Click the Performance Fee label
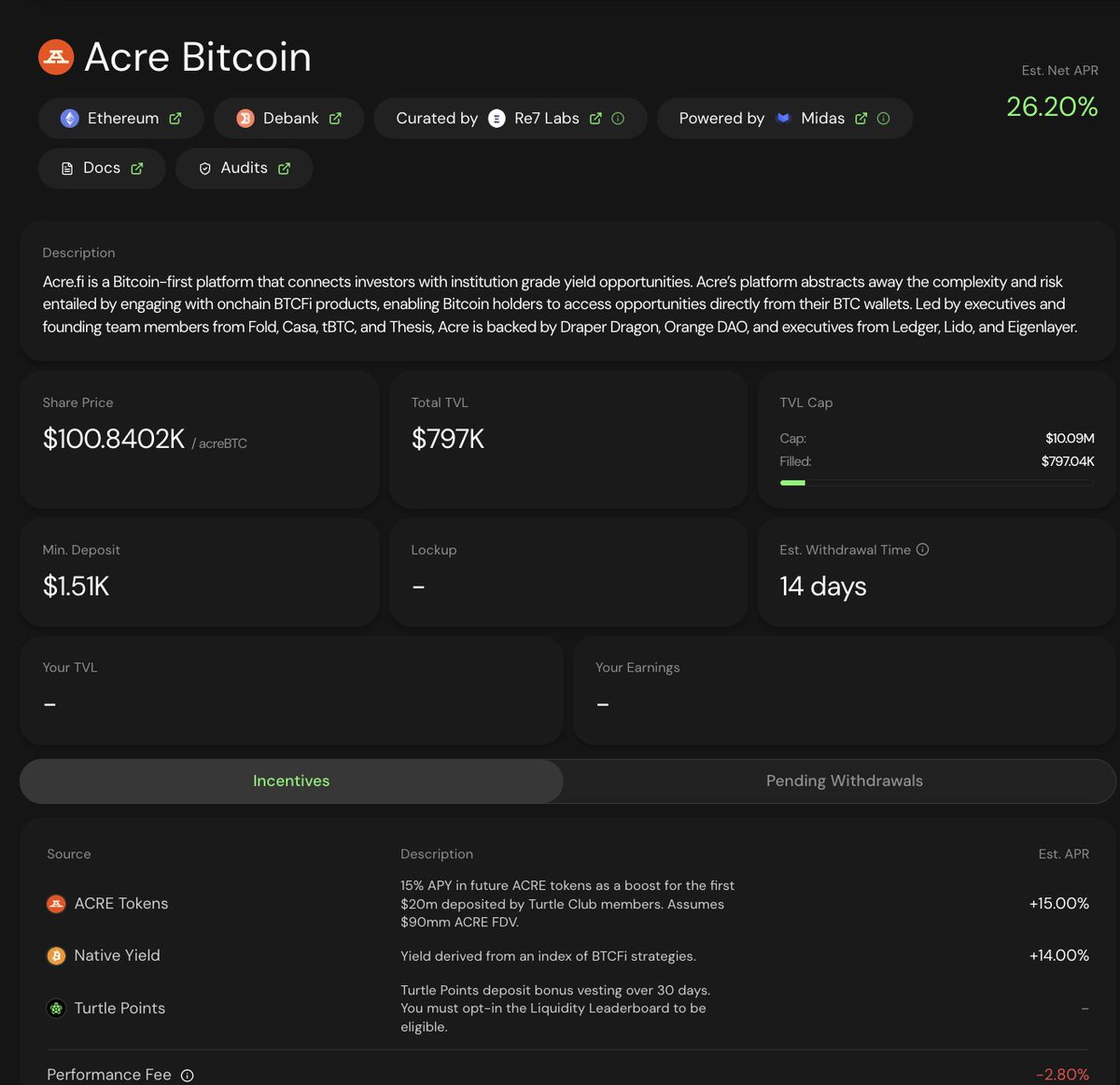The image size is (1120, 1085). pos(109,1076)
